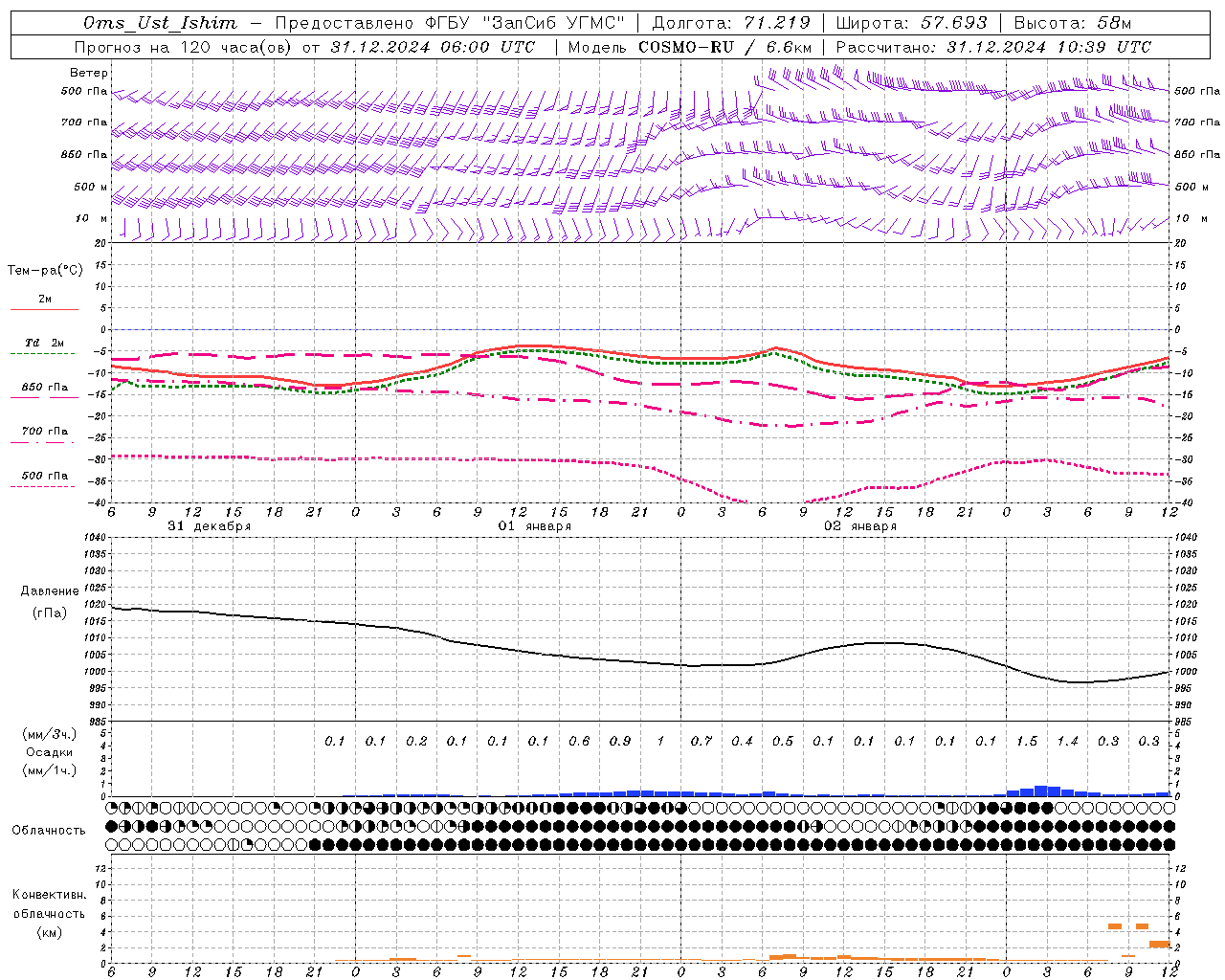Screen dimensions: 1225x980
Task: Click the "Тем-ра(°C)" temperature panel label
Action: [45, 271]
